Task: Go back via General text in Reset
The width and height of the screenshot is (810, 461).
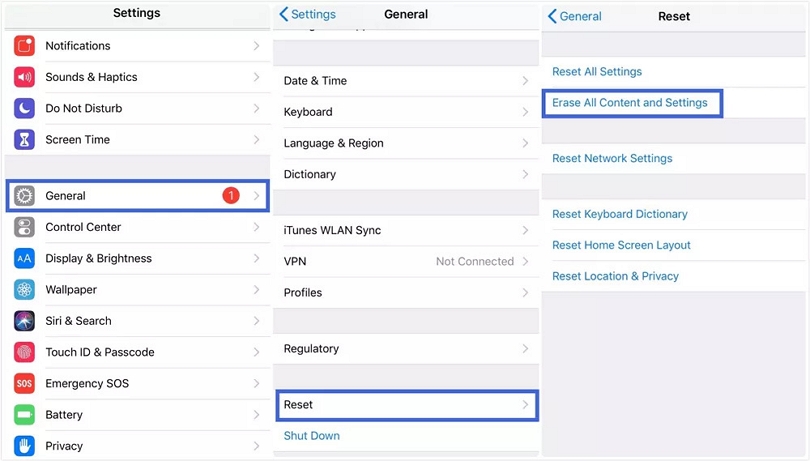Action: 581,17
